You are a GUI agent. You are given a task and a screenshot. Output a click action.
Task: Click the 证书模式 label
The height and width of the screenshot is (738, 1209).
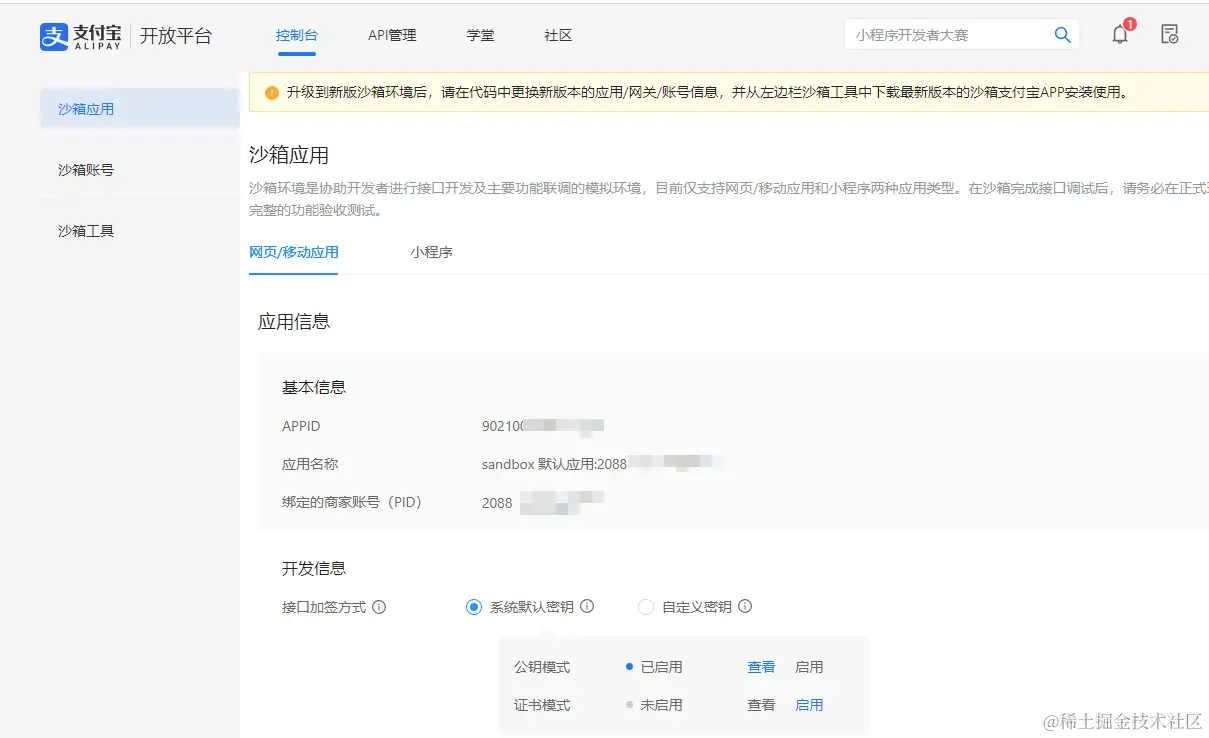[542, 705]
